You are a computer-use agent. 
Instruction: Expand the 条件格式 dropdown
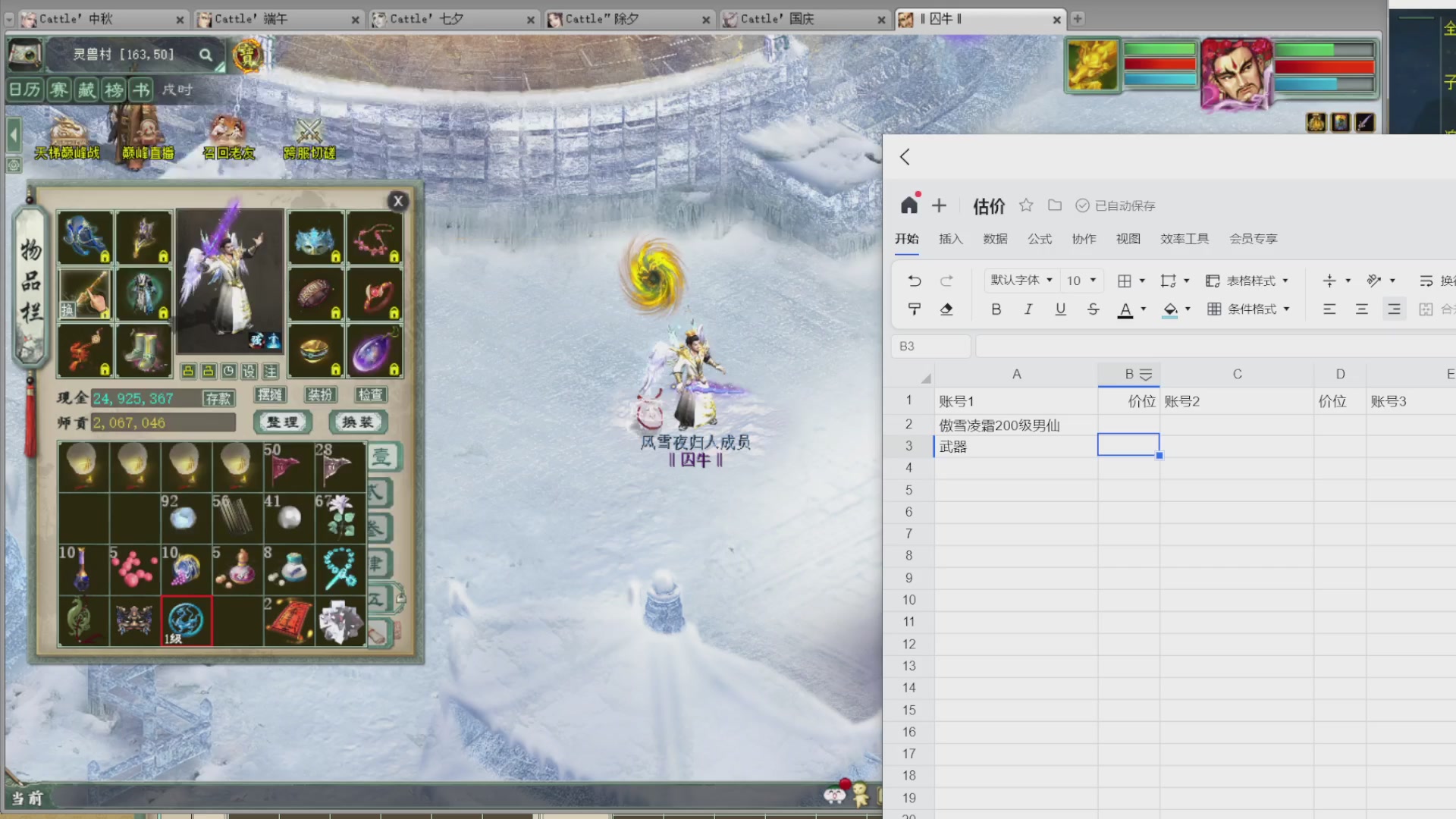point(1250,309)
